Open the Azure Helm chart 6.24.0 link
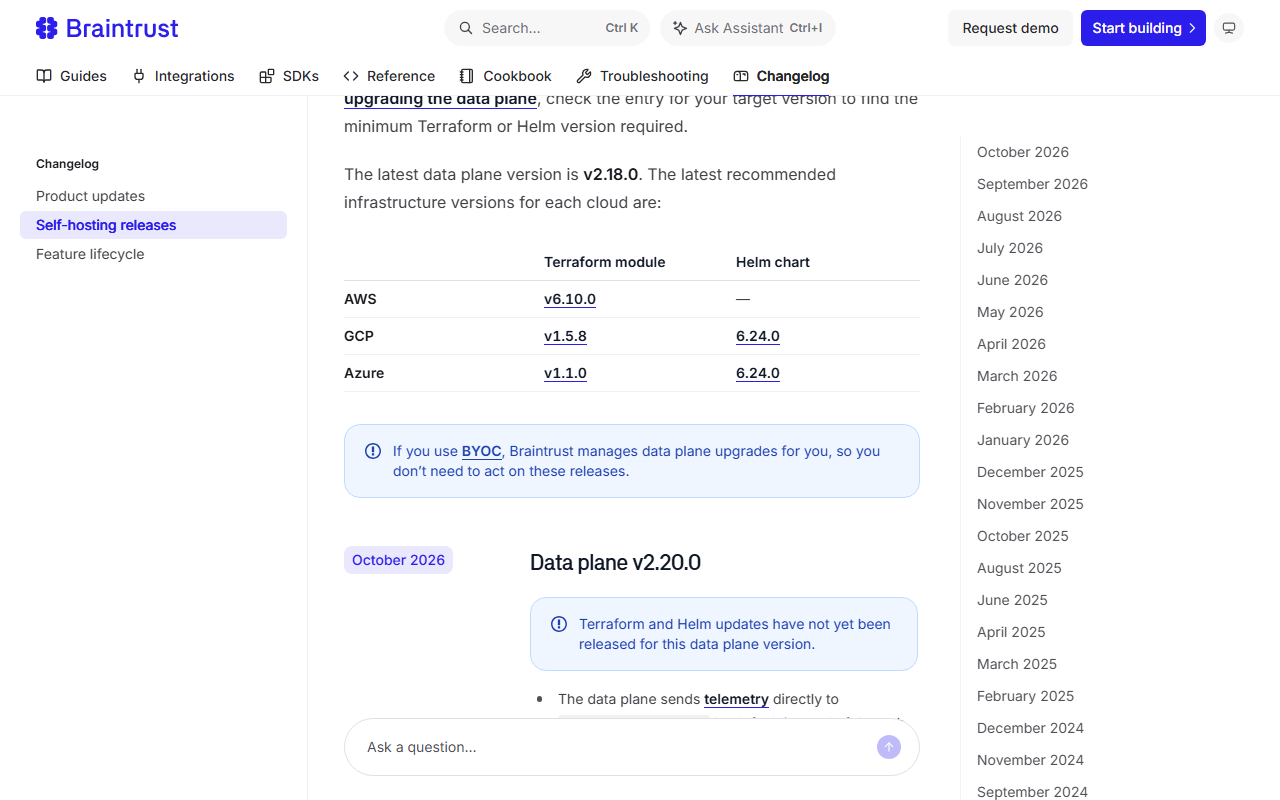Viewport: 1280px width, 800px height. (758, 373)
